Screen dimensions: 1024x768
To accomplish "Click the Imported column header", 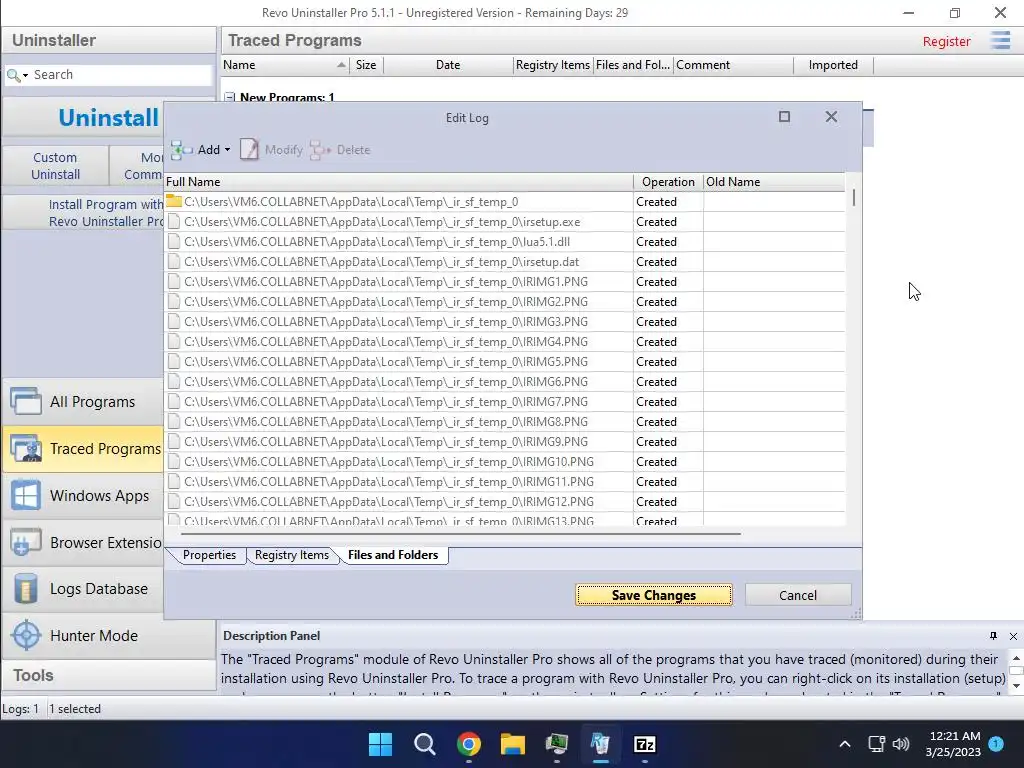I will pyautogui.click(x=833, y=65).
